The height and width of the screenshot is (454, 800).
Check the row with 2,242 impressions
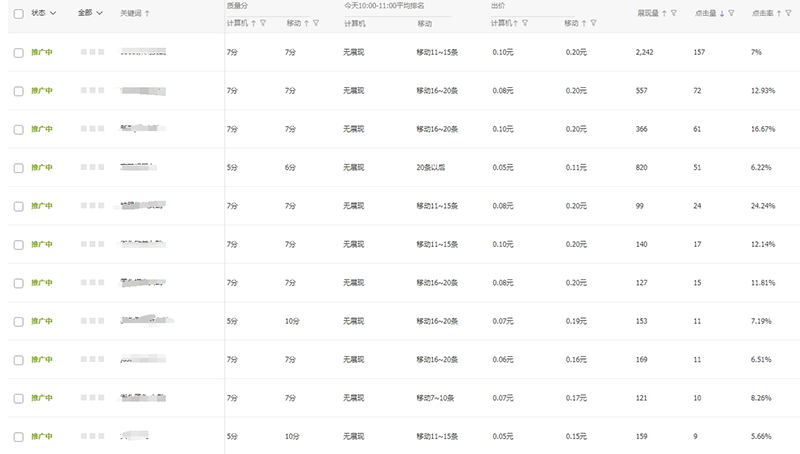18,52
